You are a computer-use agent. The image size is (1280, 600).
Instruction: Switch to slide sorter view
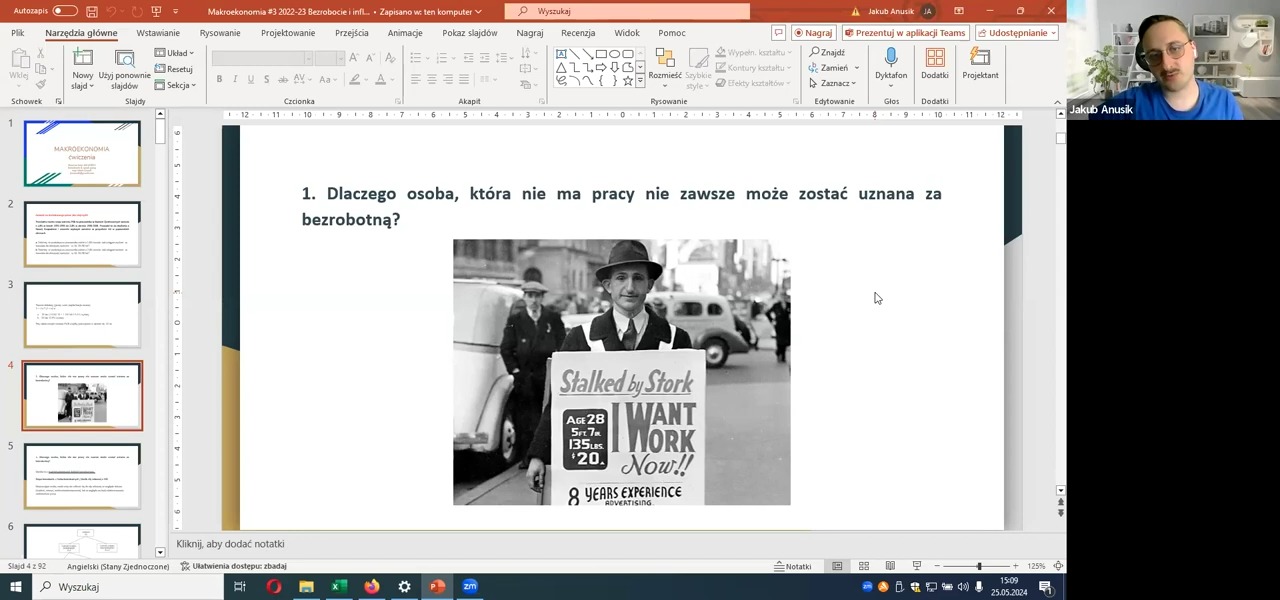pos(864,566)
